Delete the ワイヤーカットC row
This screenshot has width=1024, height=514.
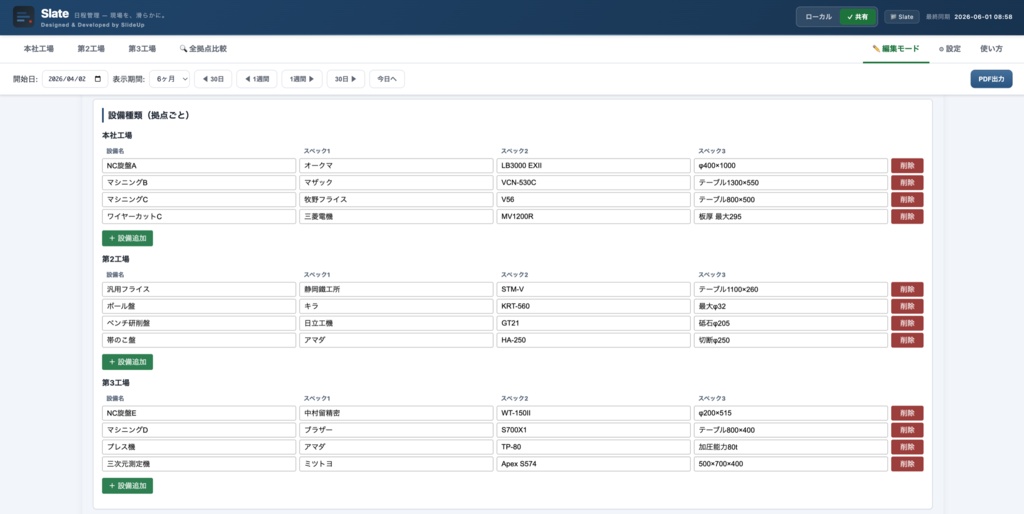907,217
